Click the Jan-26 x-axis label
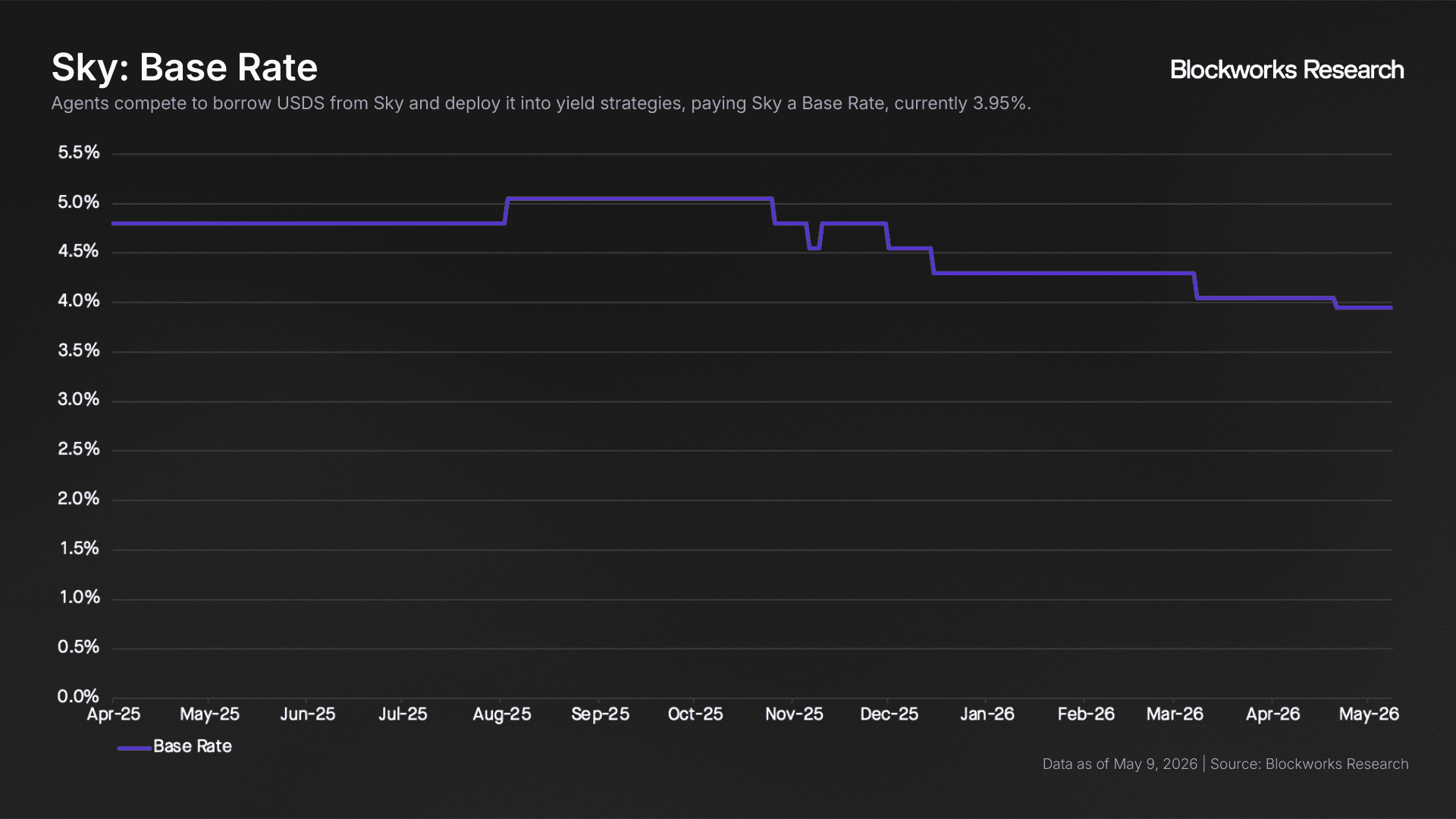This screenshot has height=819, width=1456. 987,714
